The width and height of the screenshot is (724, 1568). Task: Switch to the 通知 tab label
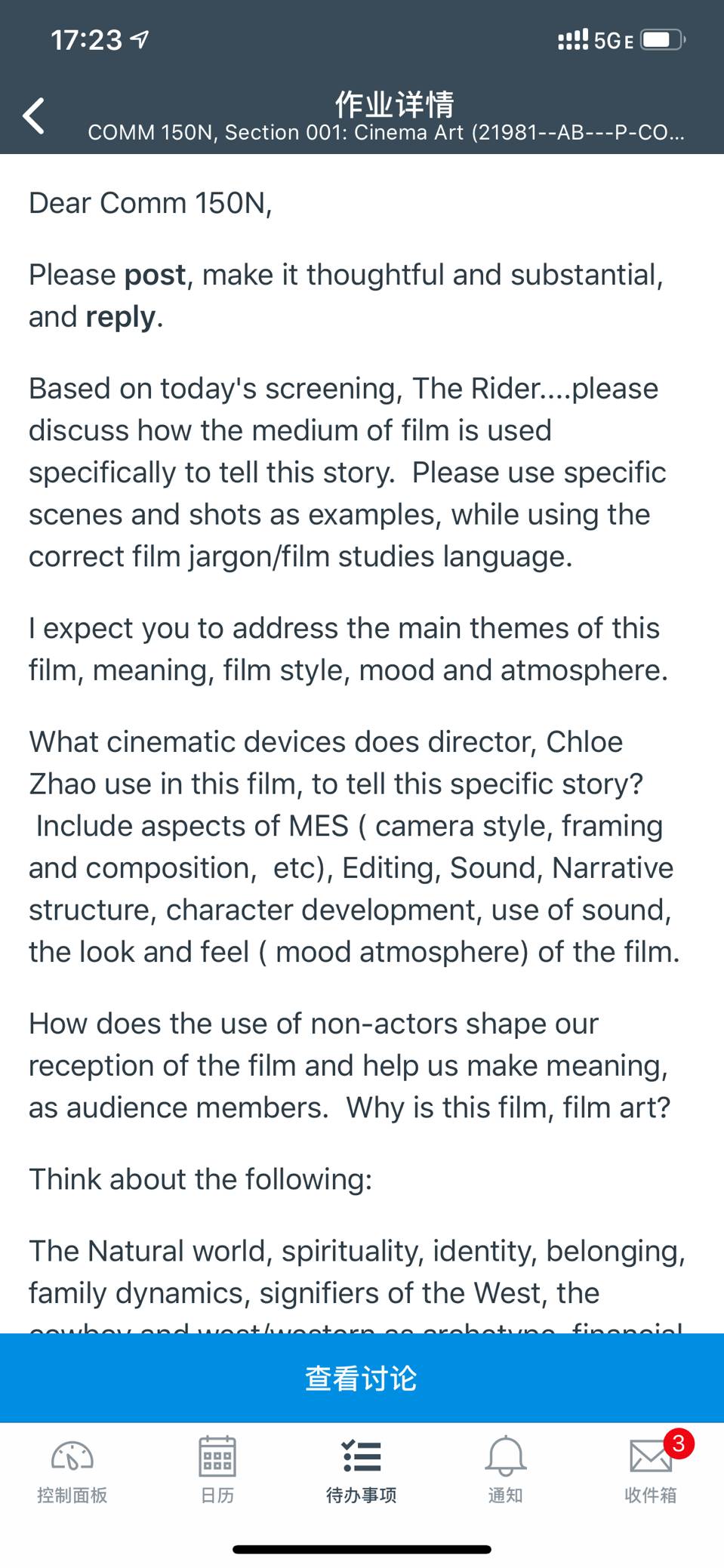coord(506,1495)
